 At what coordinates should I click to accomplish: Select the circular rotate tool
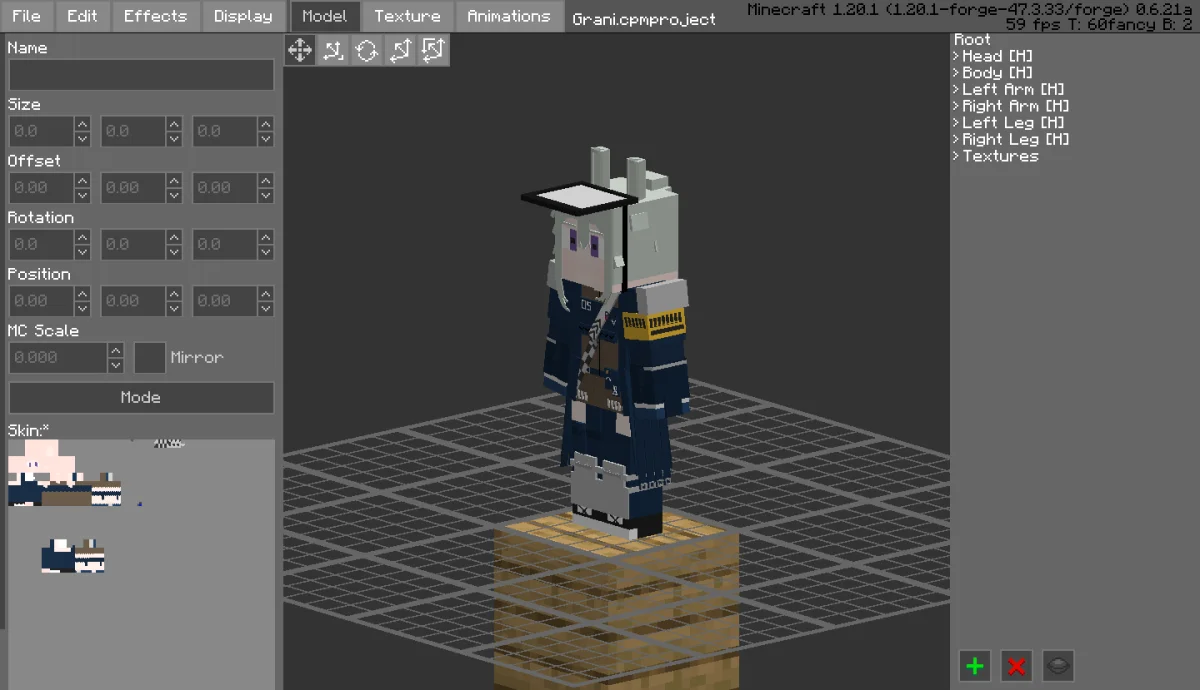tap(367, 51)
